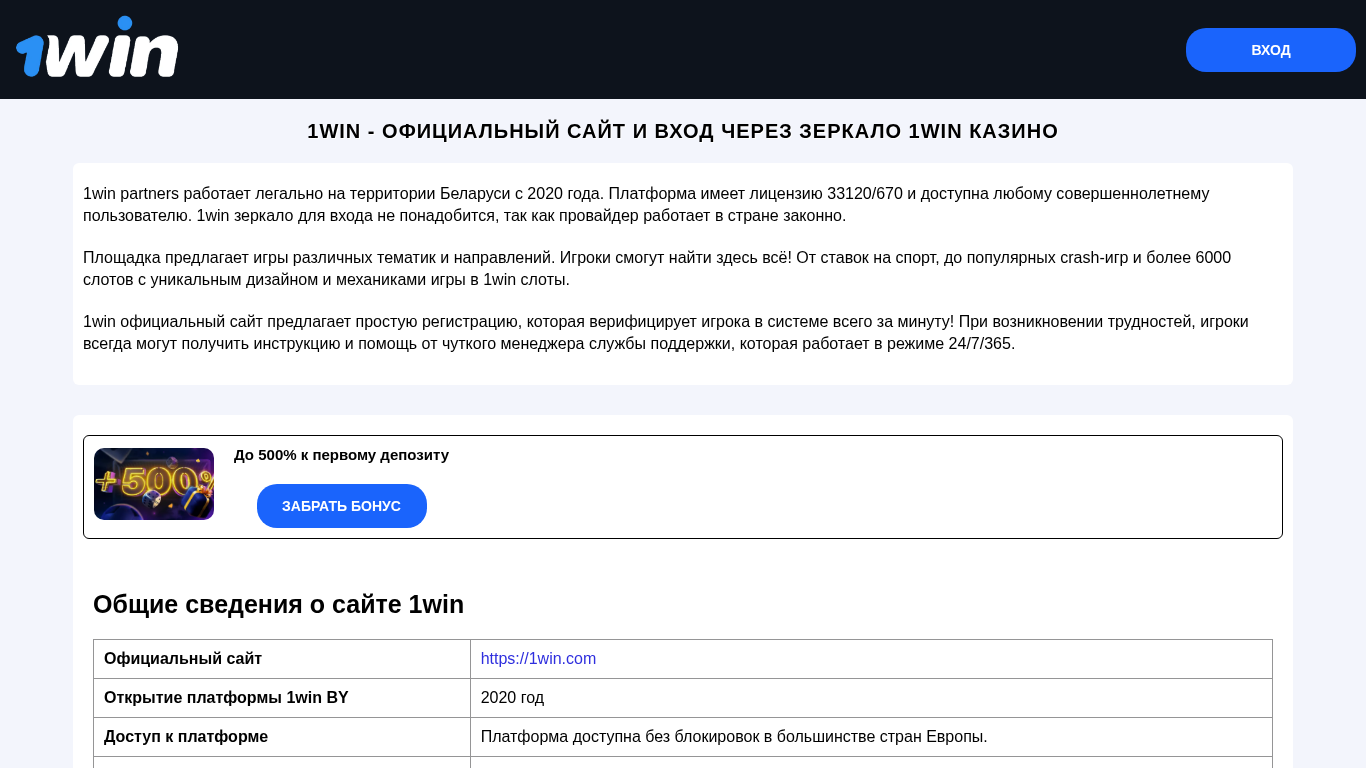Click the 1win logo in the header

[x=97, y=50]
